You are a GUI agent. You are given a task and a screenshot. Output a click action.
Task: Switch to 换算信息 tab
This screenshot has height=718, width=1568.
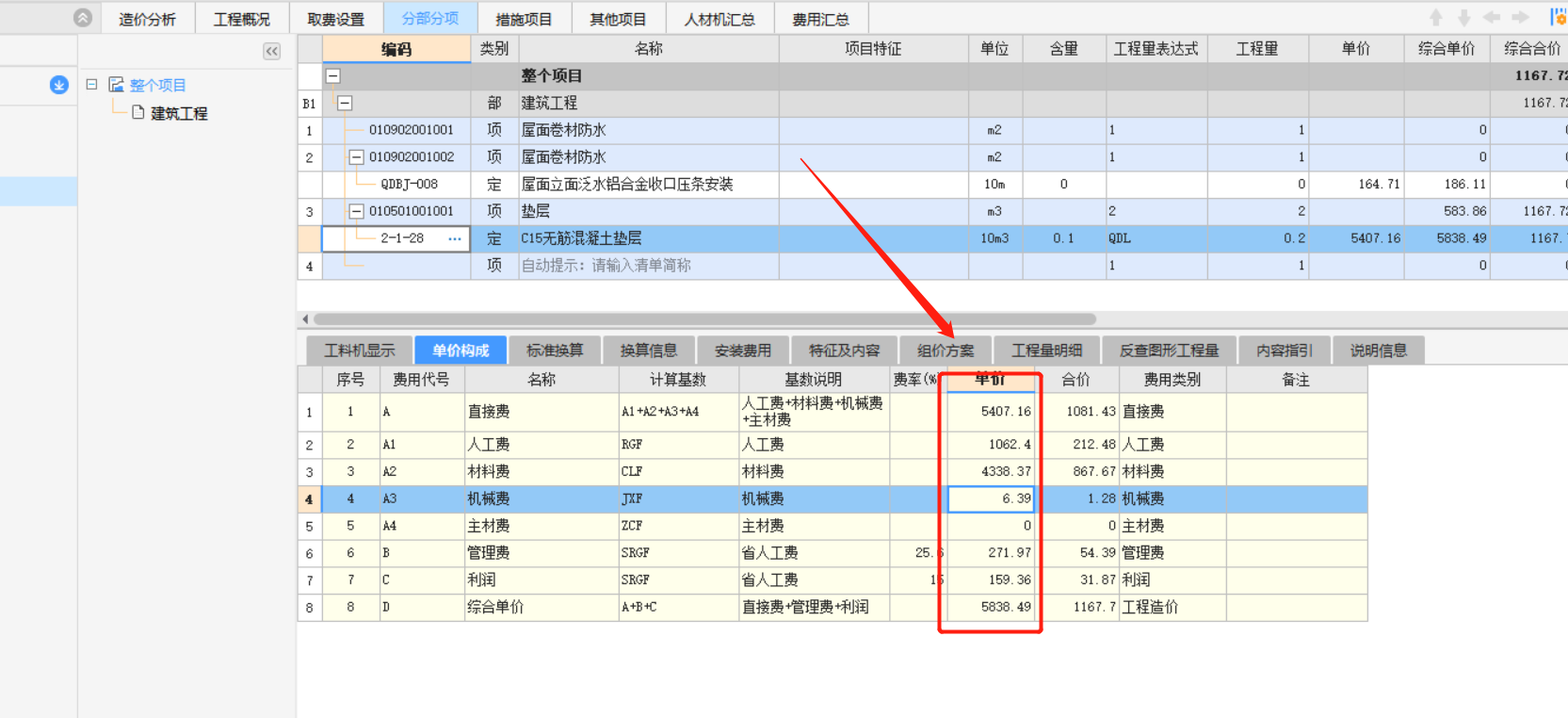[649, 351]
